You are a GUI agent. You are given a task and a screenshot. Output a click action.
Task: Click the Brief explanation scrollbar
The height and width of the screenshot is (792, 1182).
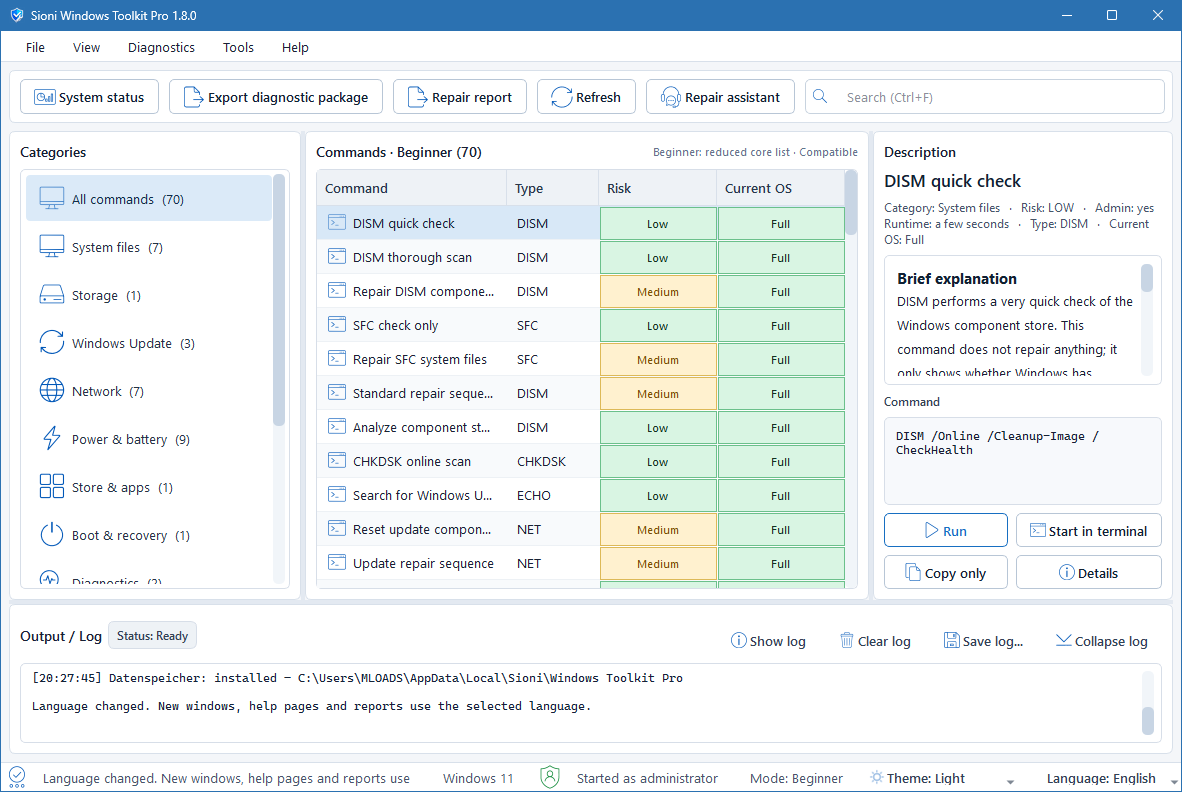pyautogui.click(x=1147, y=277)
